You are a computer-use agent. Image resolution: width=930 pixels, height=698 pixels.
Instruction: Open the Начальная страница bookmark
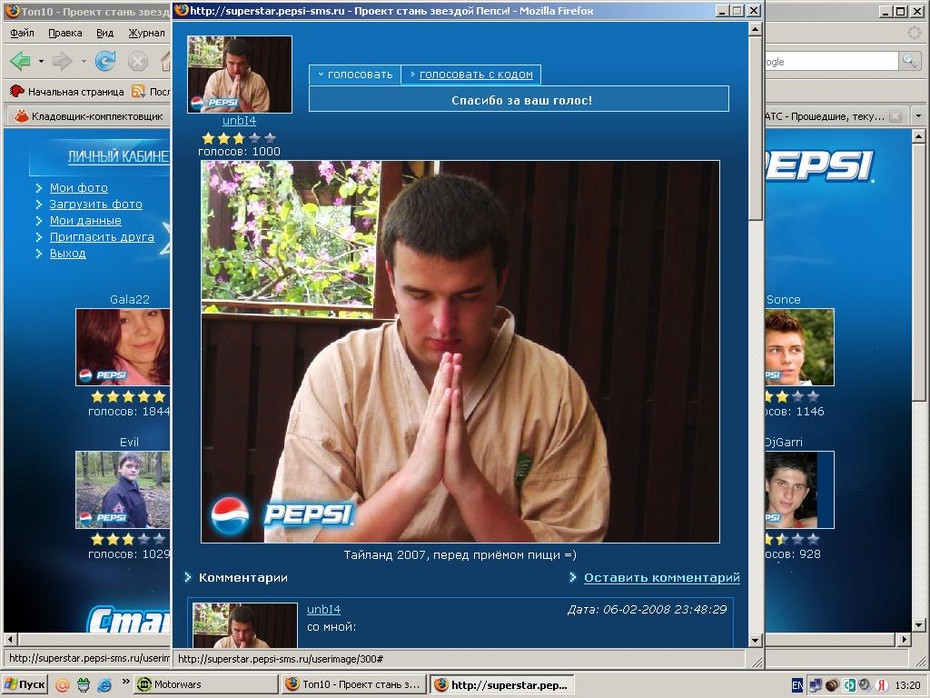(x=67, y=91)
